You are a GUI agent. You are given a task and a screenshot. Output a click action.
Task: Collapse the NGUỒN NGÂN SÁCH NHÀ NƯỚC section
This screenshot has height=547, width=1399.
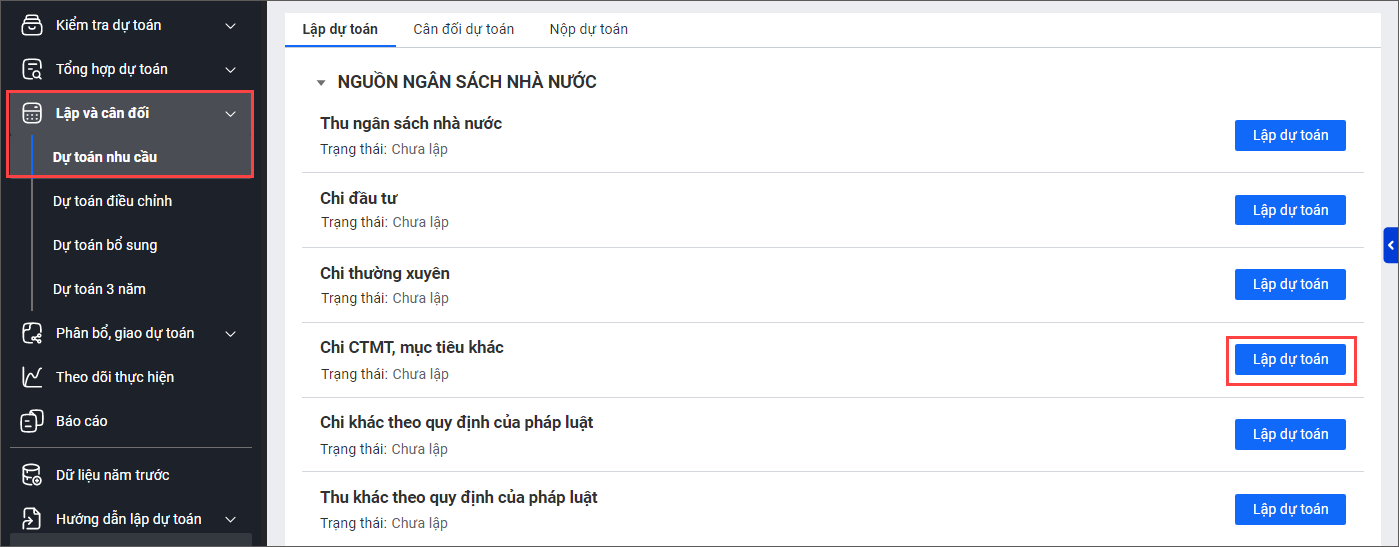click(x=321, y=83)
